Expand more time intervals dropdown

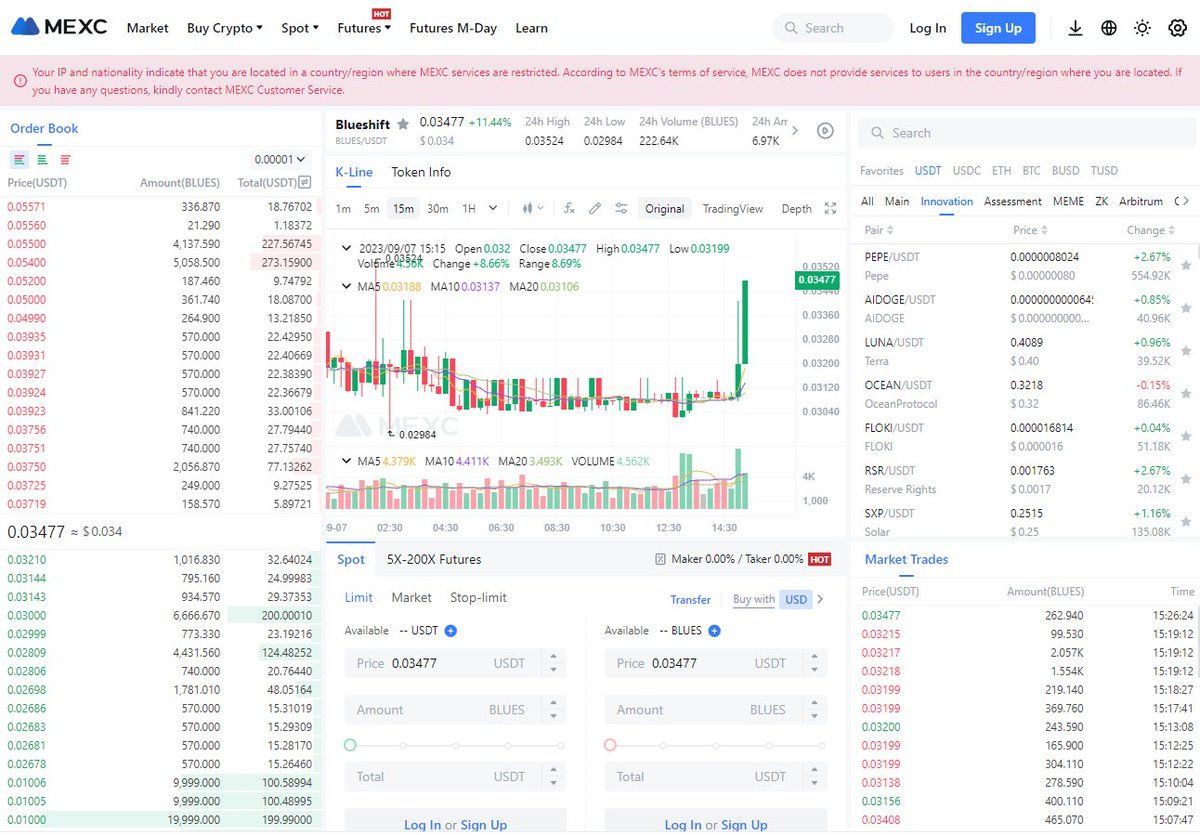[x=493, y=208]
